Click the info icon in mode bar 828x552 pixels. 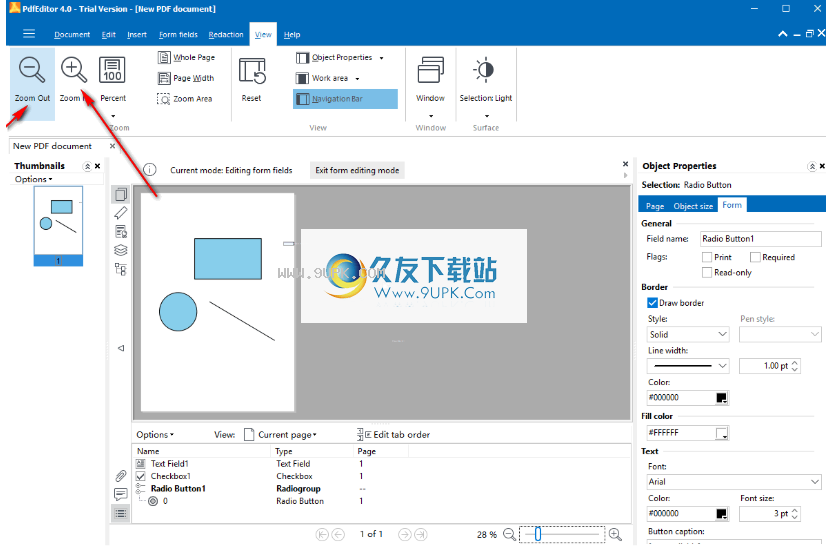(150, 170)
